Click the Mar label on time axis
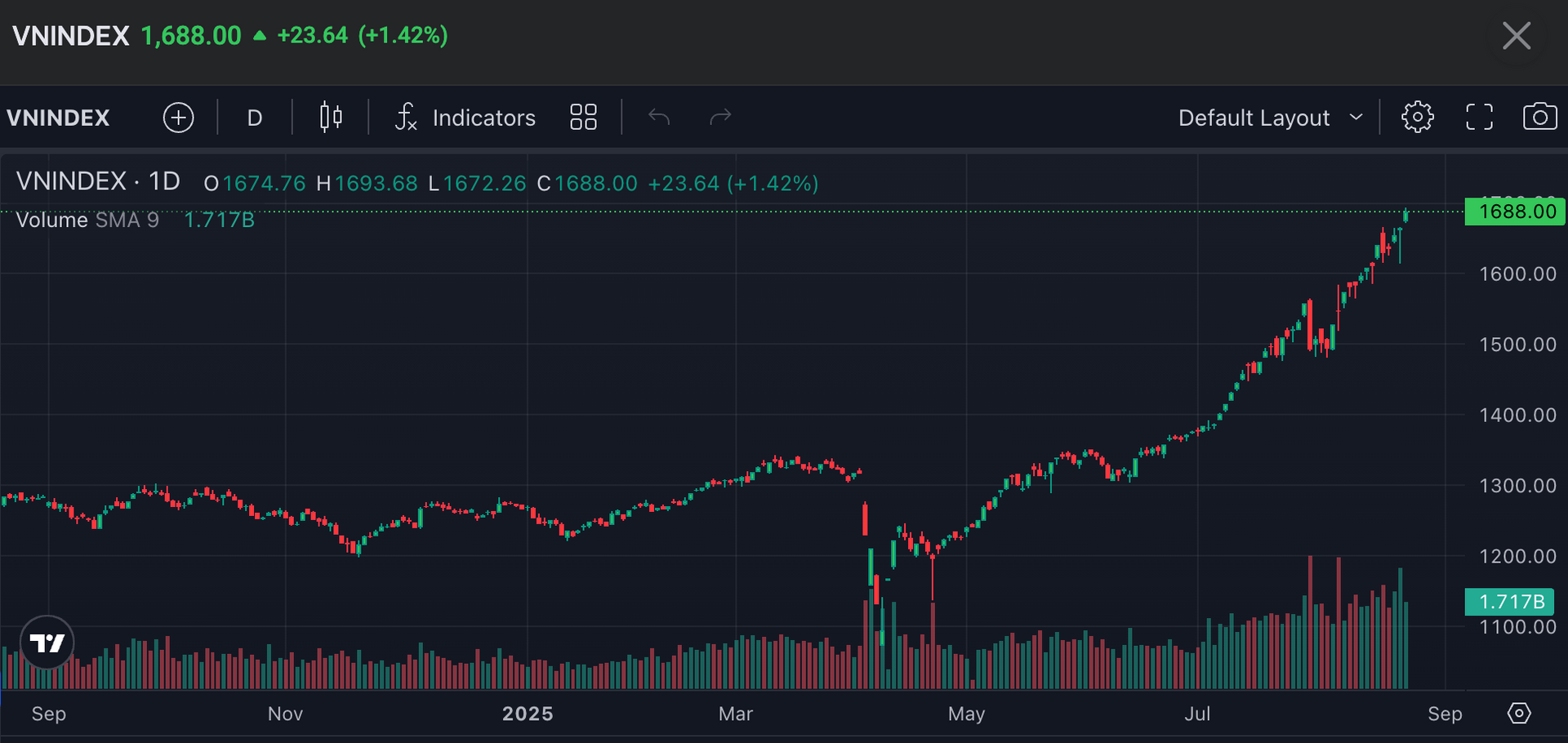The height and width of the screenshot is (743, 1568). pos(735,714)
